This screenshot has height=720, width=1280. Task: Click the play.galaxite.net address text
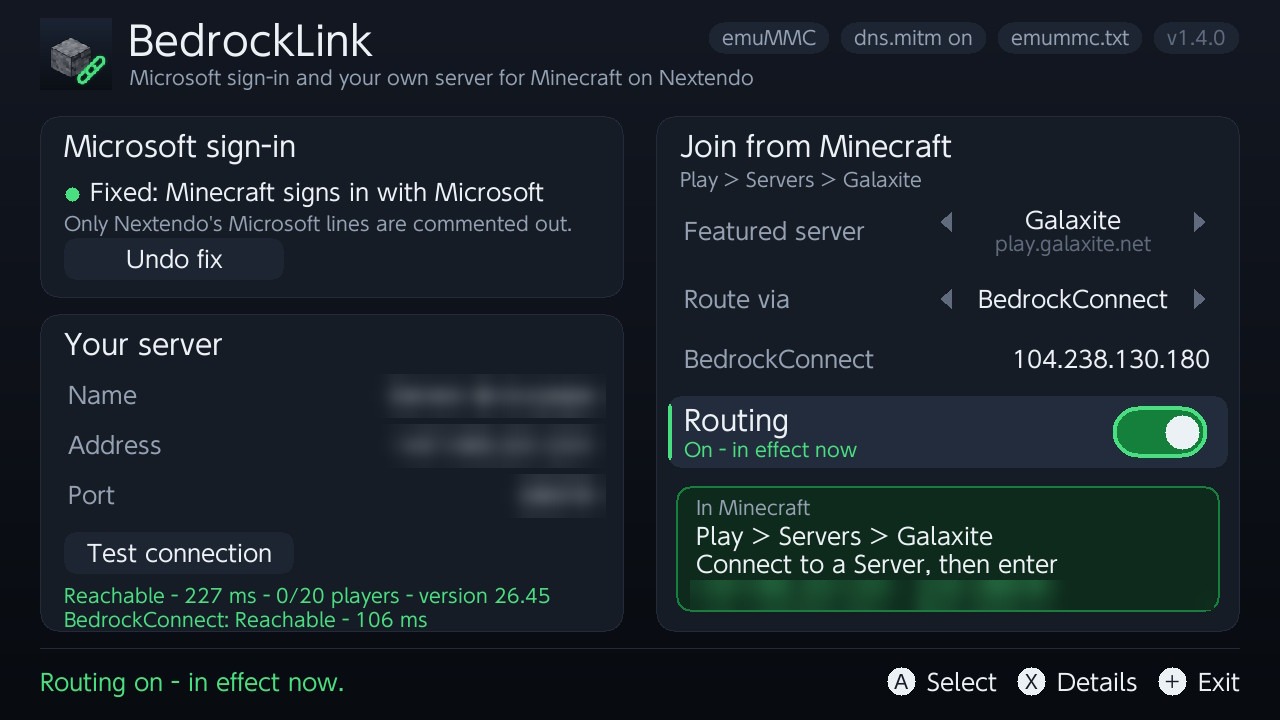[x=1072, y=244]
